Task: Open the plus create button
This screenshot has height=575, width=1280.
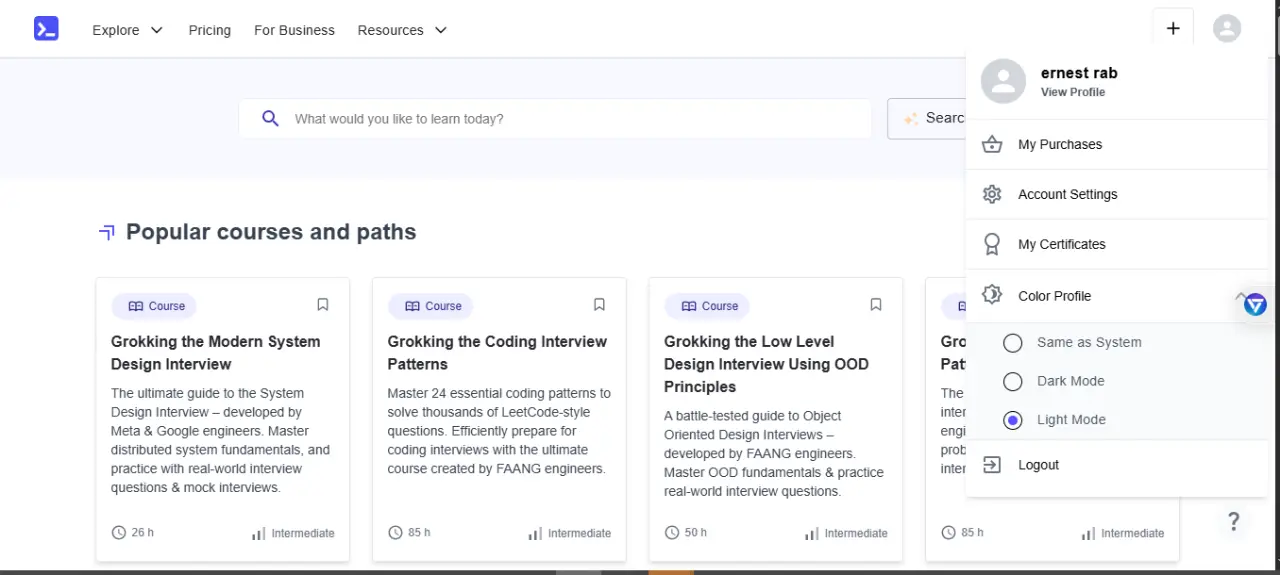Action: 1173,29
